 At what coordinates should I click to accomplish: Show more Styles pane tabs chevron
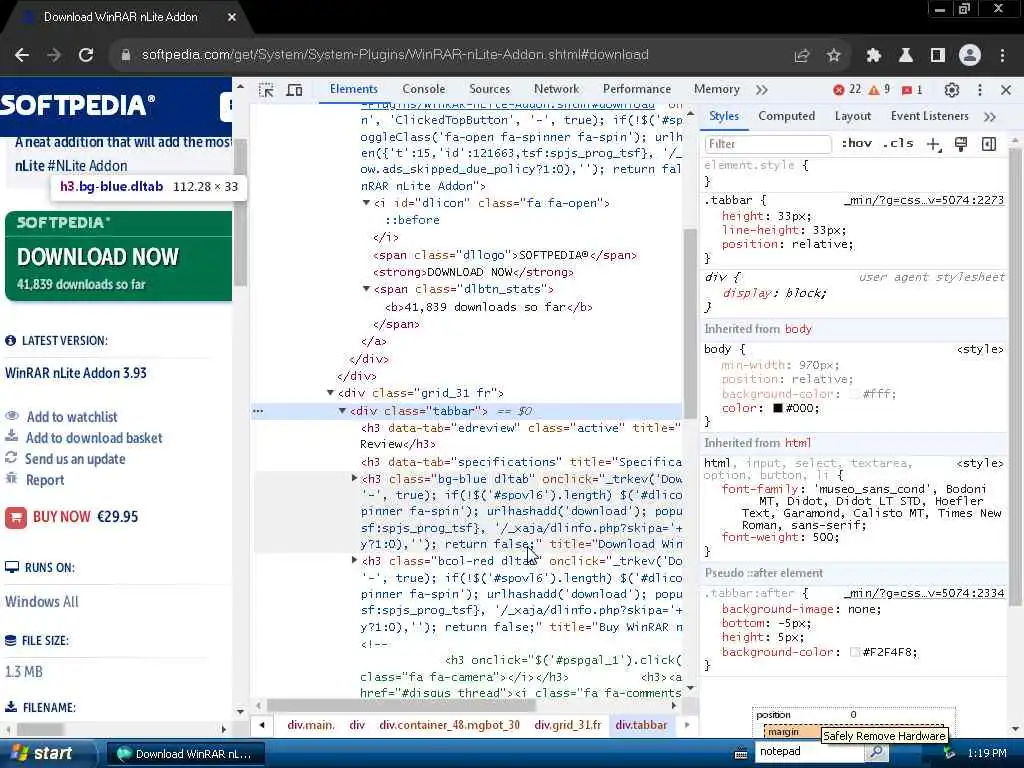(989, 117)
